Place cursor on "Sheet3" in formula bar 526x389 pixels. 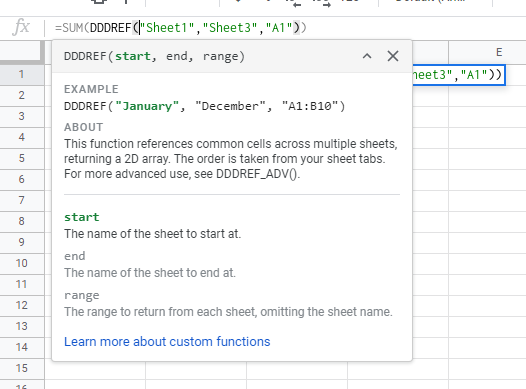click(x=230, y=27)
